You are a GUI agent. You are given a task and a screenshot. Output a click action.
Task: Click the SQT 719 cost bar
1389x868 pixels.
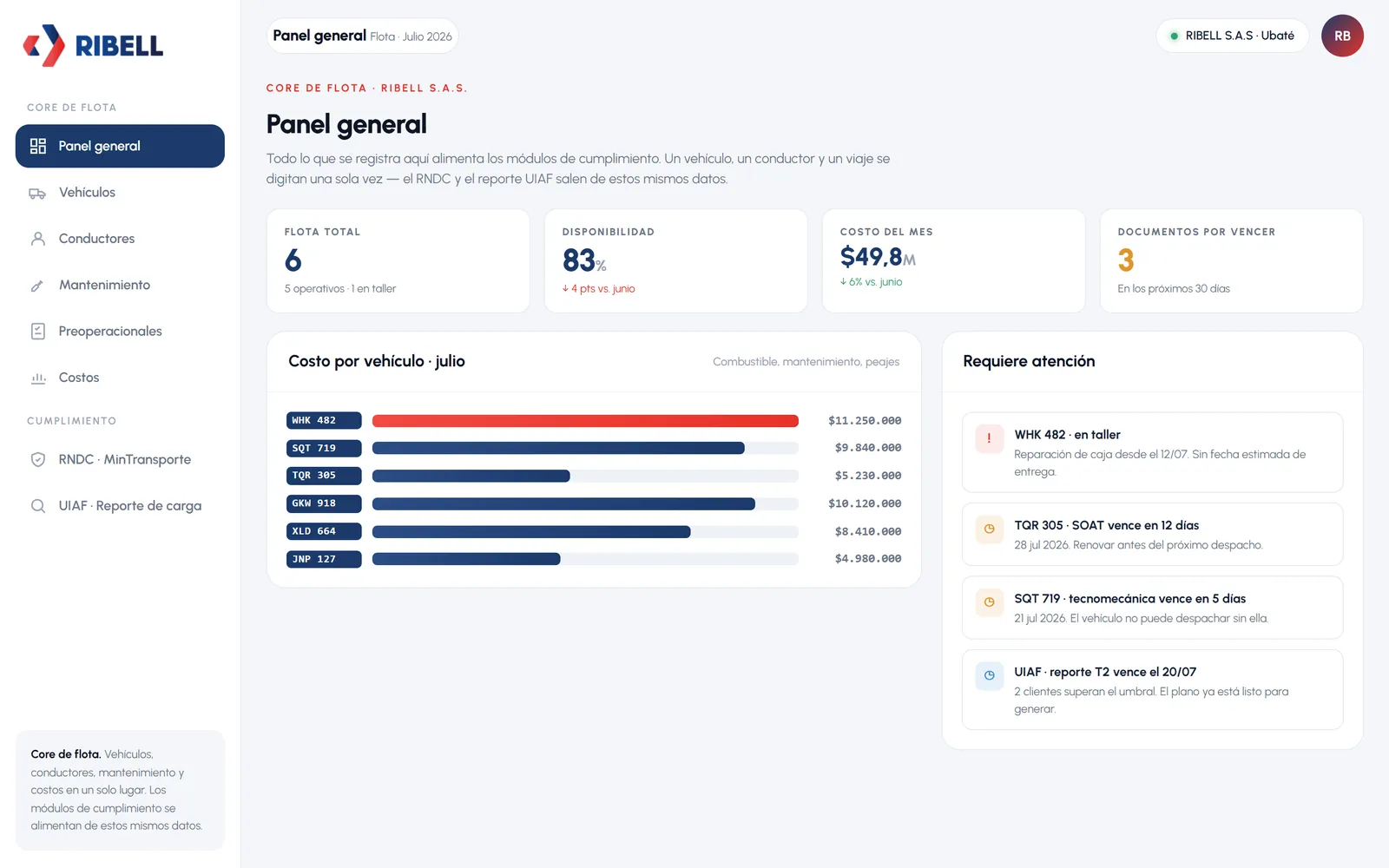coord(558,448)
